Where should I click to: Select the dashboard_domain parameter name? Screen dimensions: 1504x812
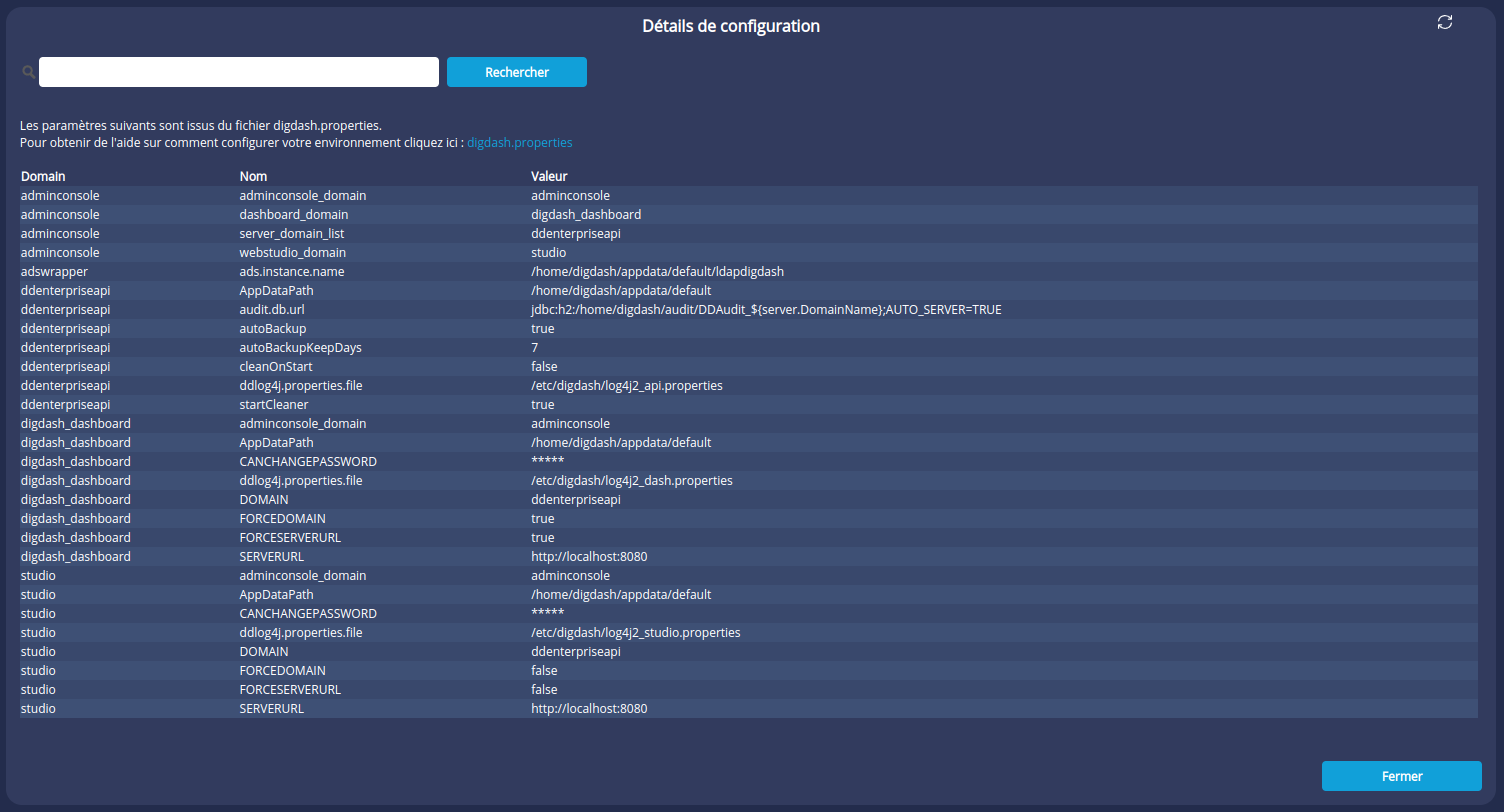[293, 215]
